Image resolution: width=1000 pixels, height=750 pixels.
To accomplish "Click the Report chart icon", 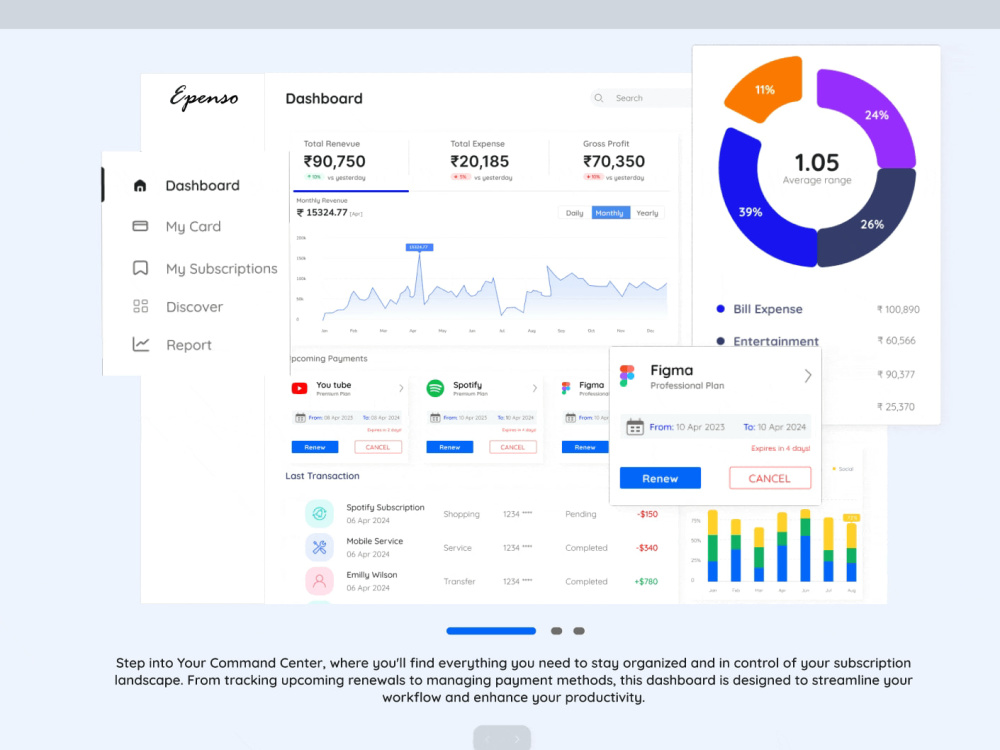I will pos(141,344).
